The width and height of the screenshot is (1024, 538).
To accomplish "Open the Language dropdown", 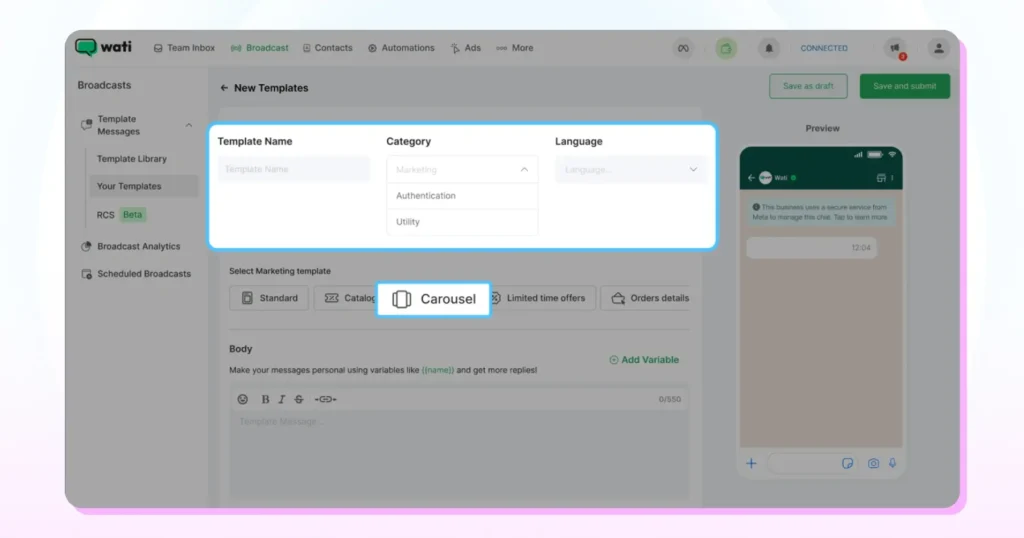I will (631, 169).
